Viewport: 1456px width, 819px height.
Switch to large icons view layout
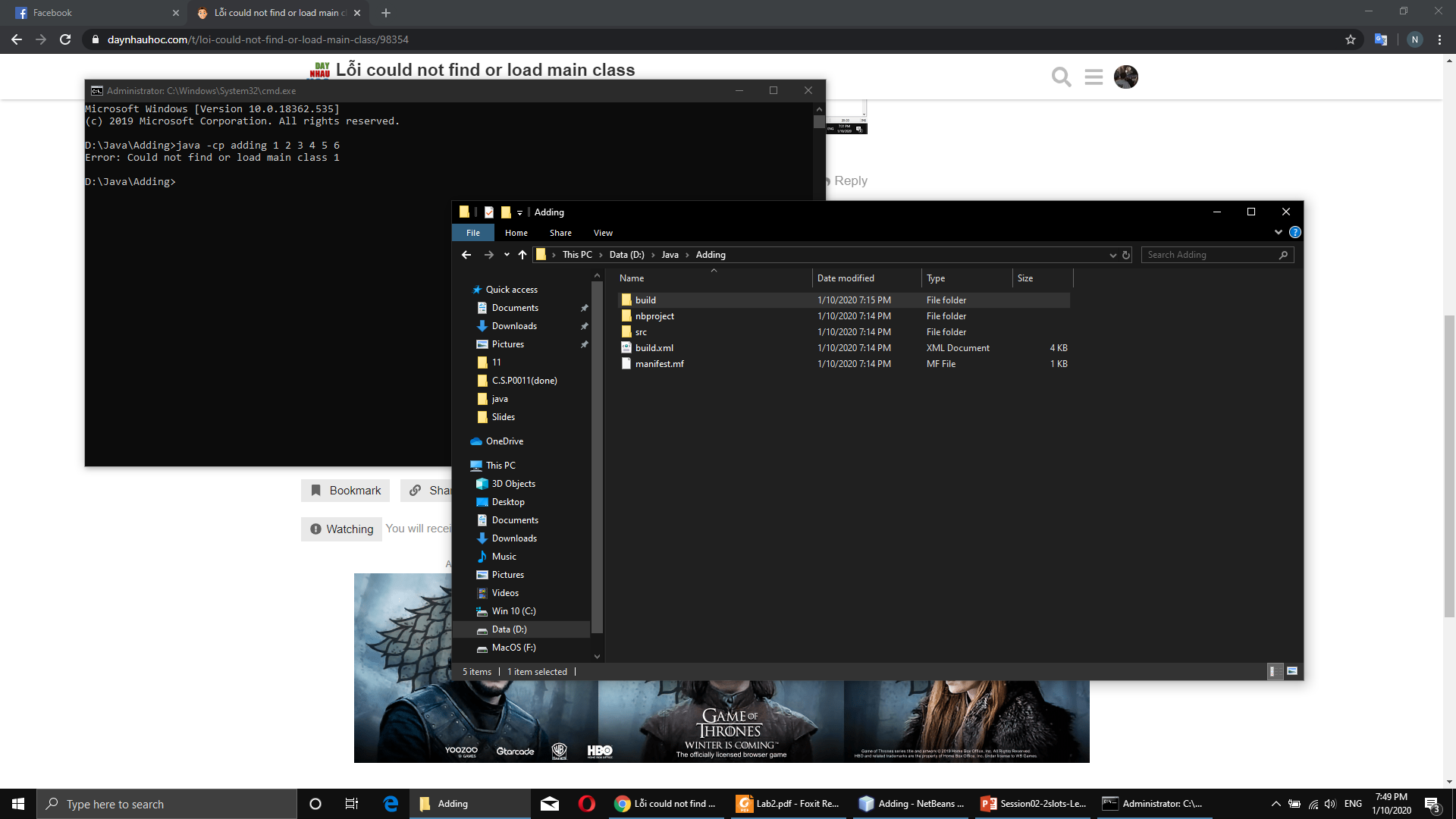1292,671
